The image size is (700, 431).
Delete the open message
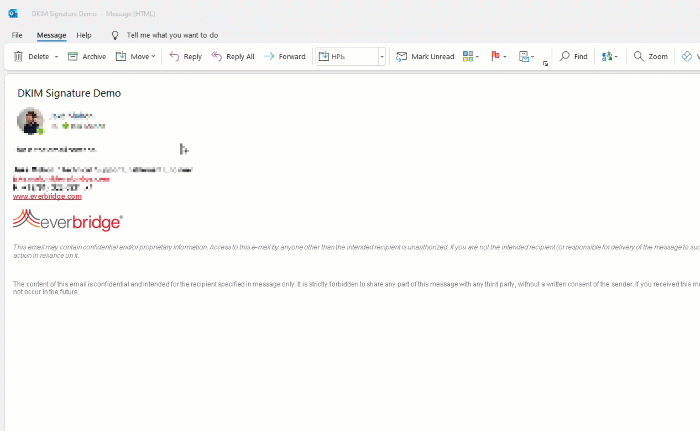[31, 57]
